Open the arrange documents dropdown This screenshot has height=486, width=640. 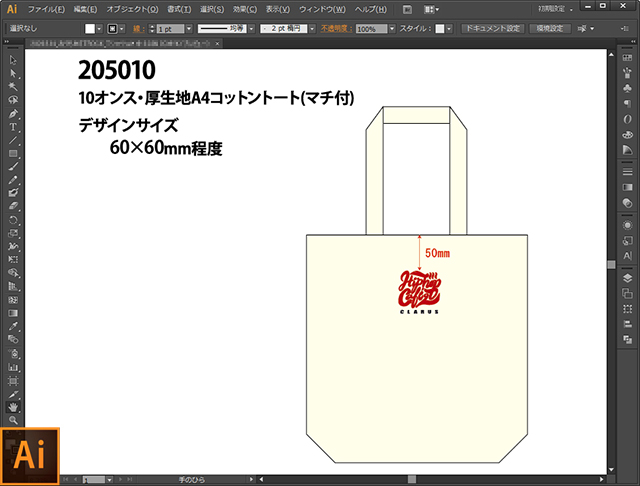431,9
